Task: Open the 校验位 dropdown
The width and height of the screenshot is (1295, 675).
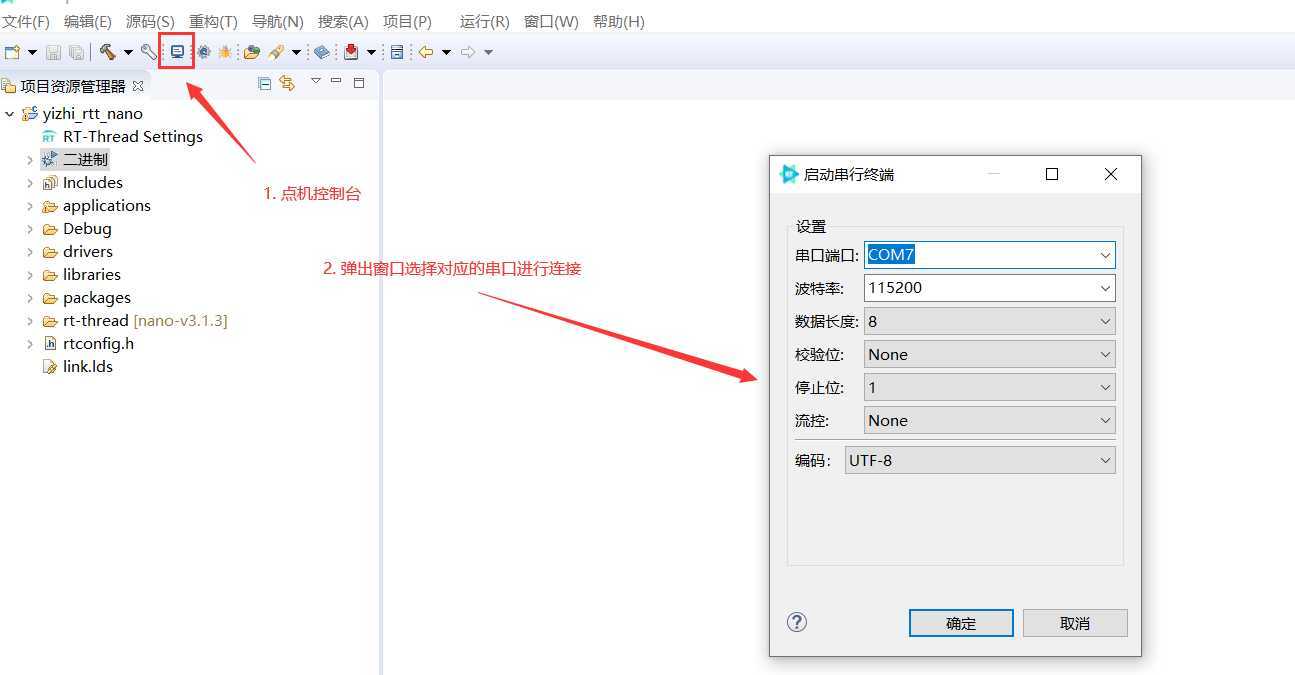Action: [x=990, y=354]
